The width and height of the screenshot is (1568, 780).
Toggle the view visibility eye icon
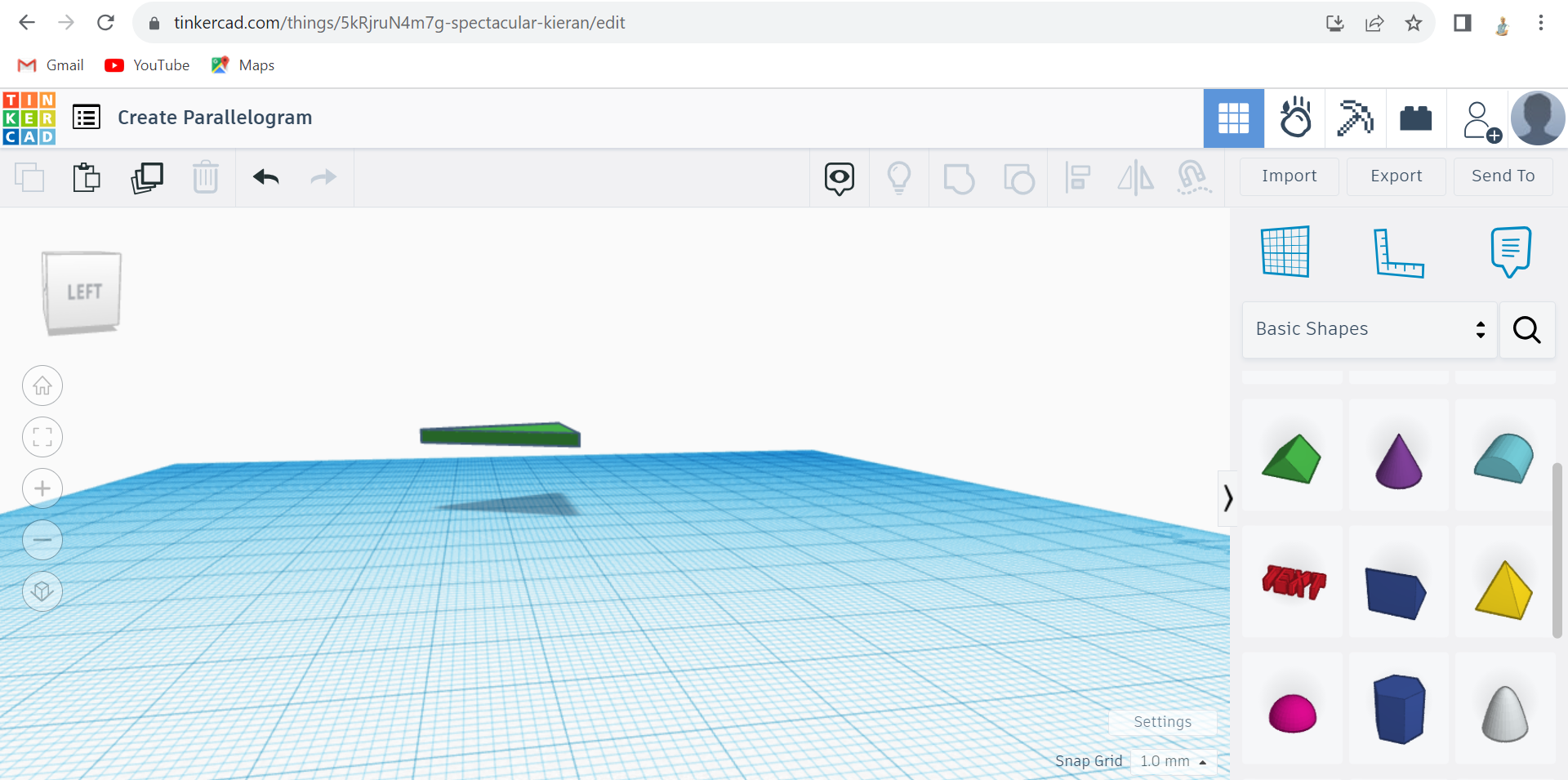[x=840, y=178]
